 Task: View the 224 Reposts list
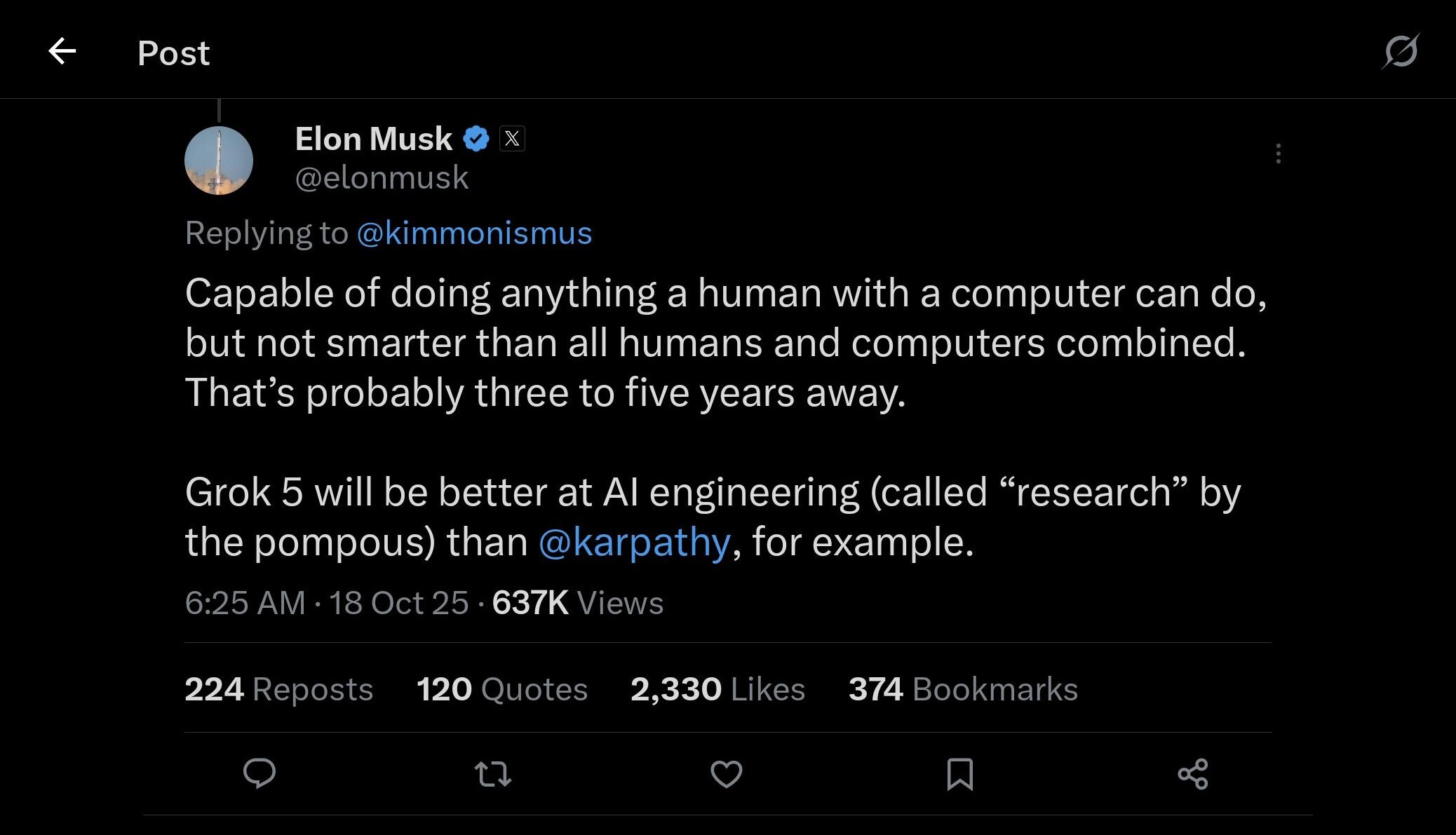278,689
